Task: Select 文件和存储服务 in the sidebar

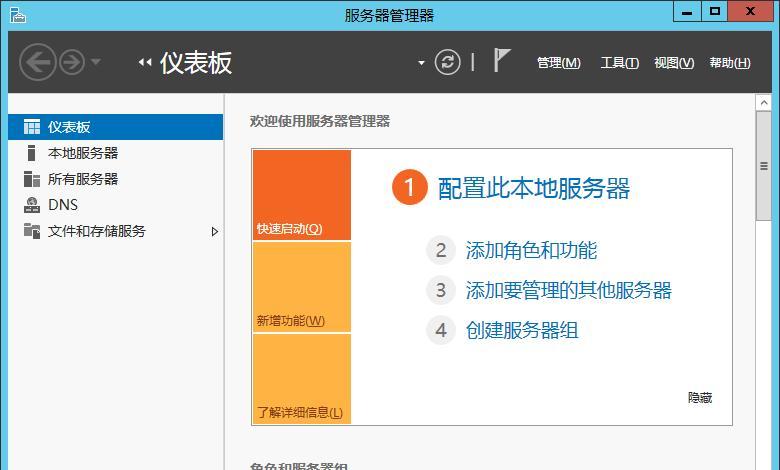Action: pyautogui.click(x=115, y=231)
